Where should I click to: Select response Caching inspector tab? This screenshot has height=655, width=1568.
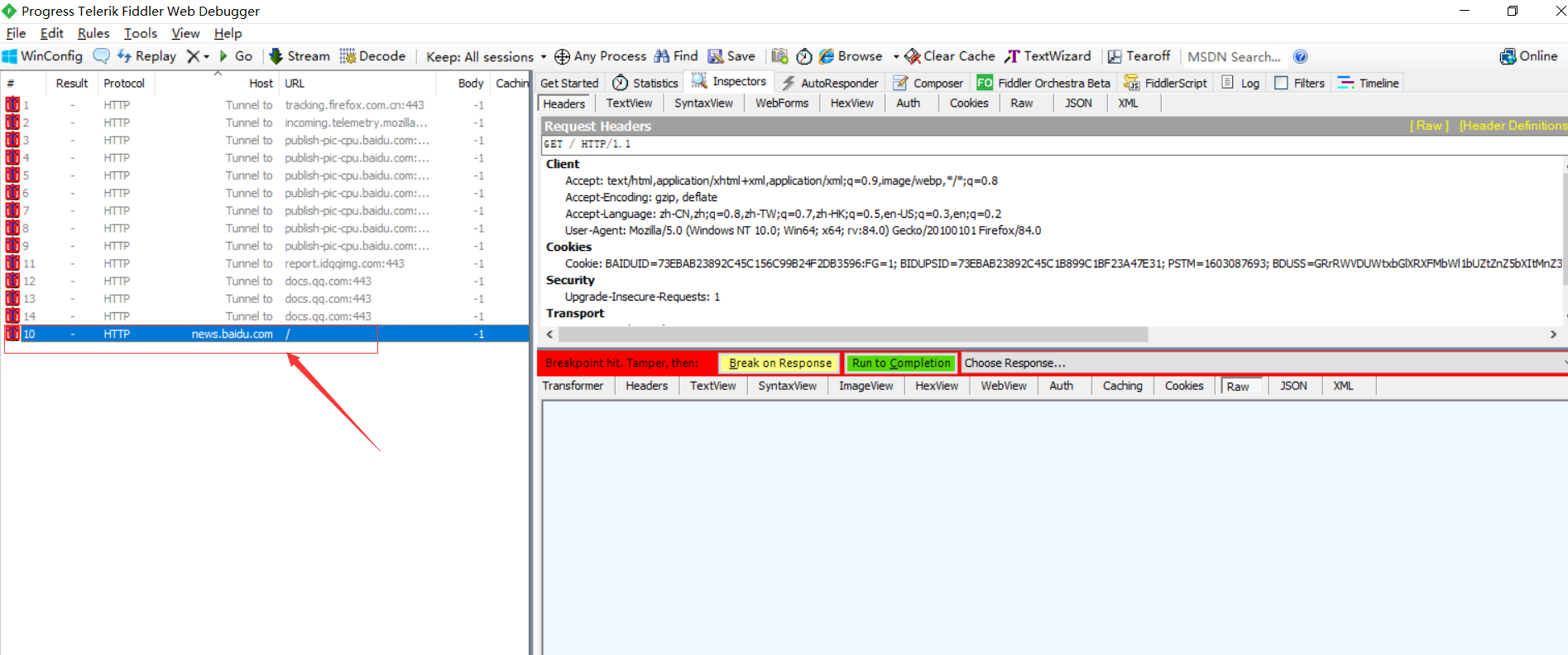(x=1122, y=386)
